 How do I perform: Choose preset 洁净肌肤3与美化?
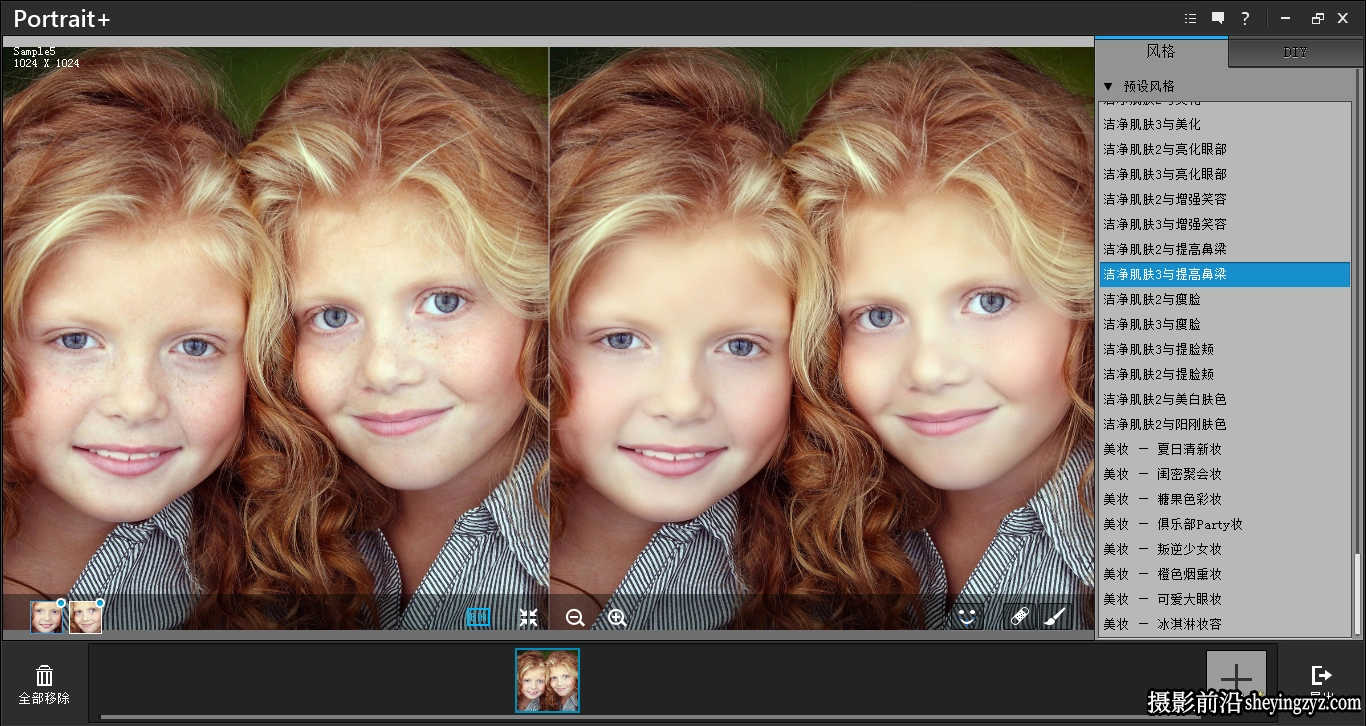click(1225, 124)
